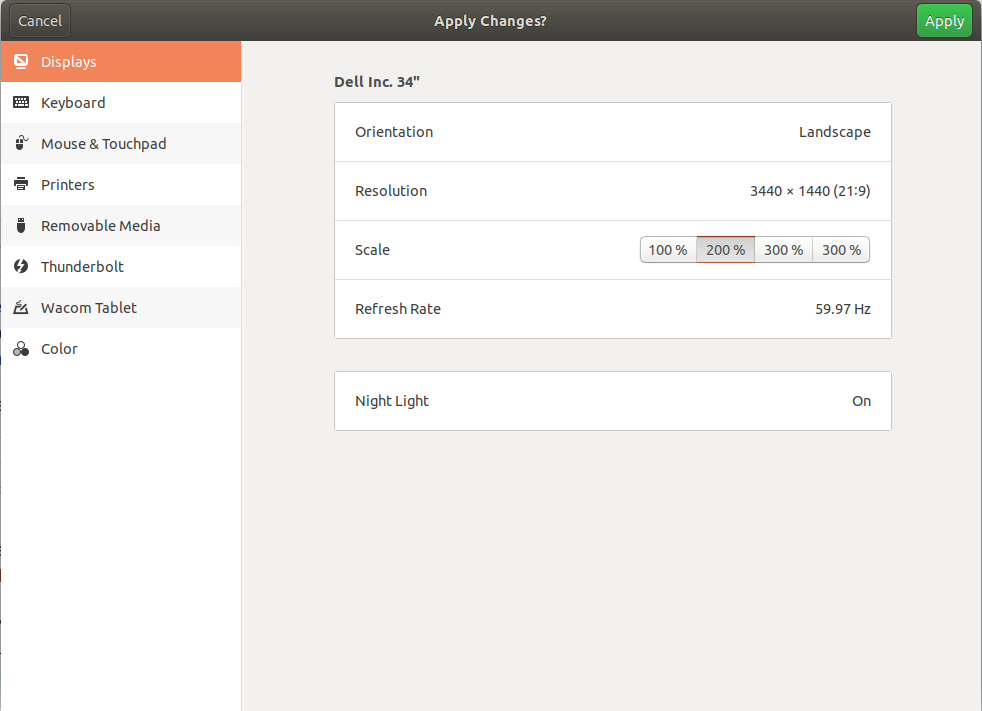
Task: Click the Apply button
Action: pyautogui.click(x=943, y=20)
